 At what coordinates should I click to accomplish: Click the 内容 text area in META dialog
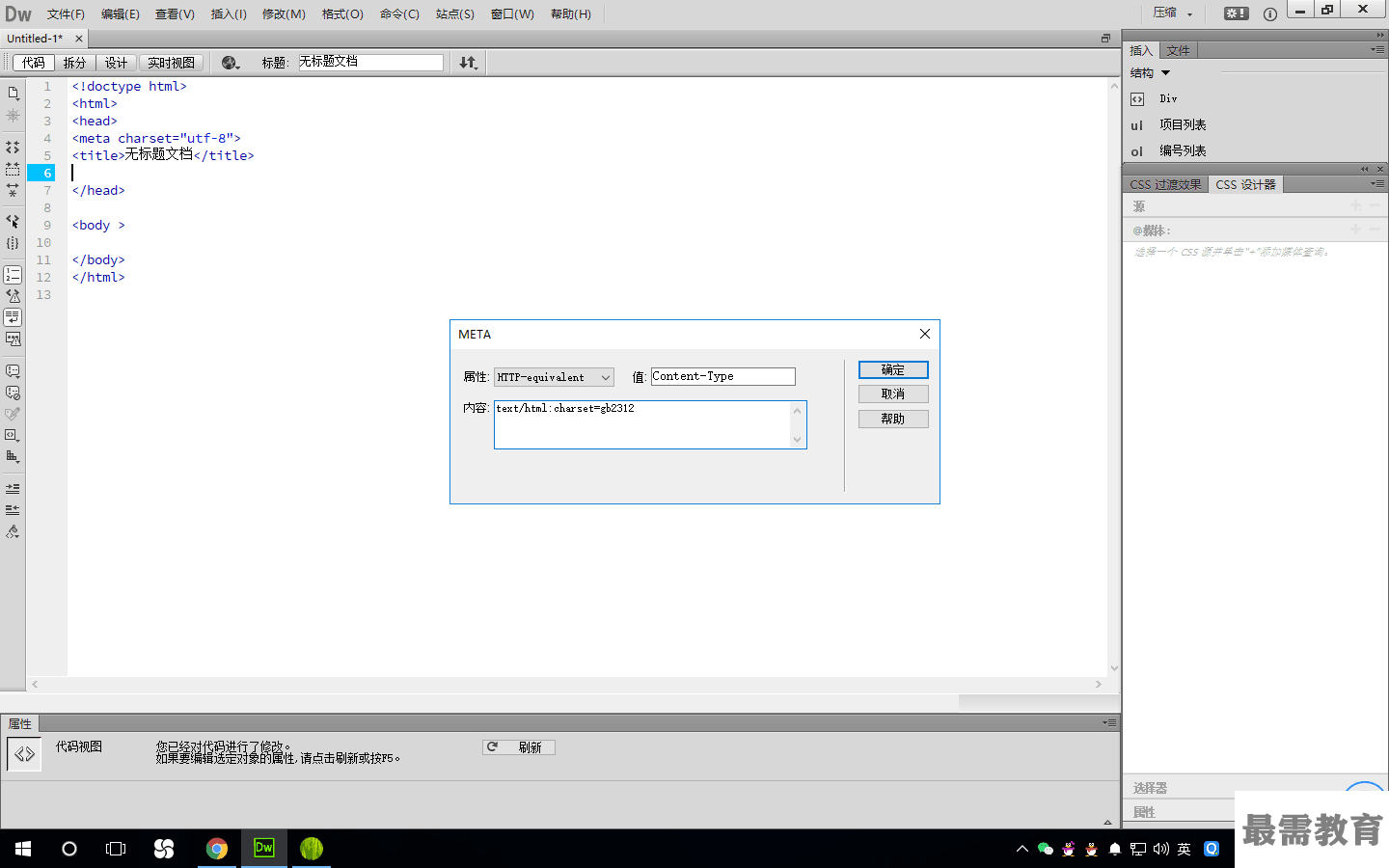pos(650,425)
